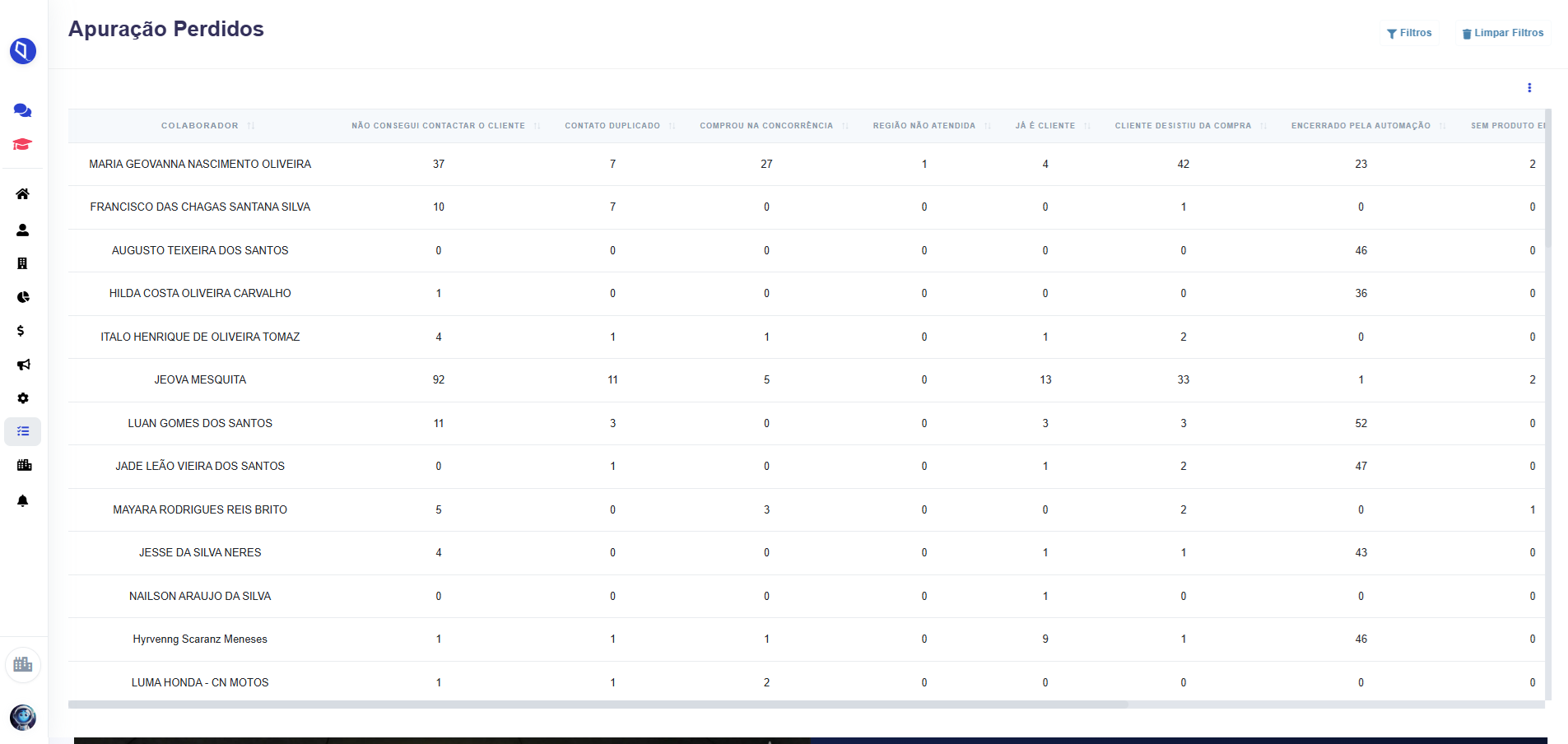Select MAYARA RODRIGUES REIS BRITO name
The image size is (1568, 744).
[200, 510]
